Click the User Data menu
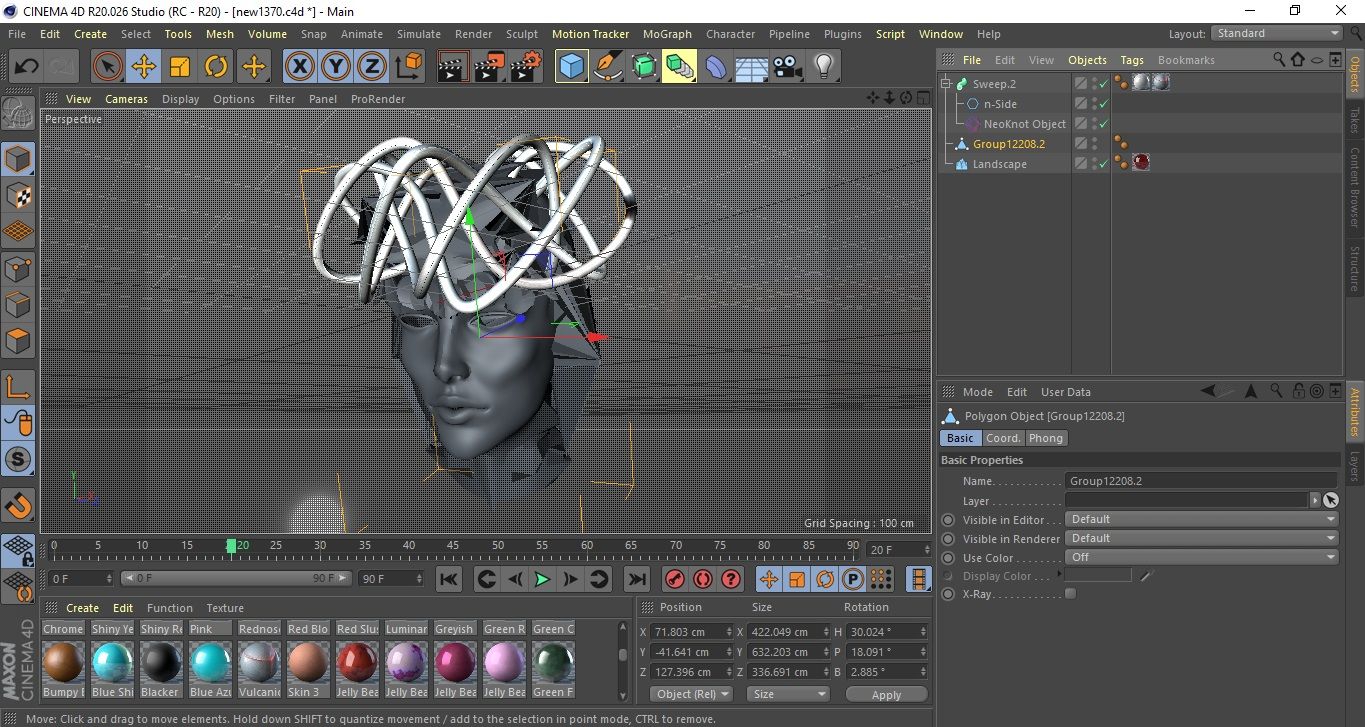 point(1066,392)
